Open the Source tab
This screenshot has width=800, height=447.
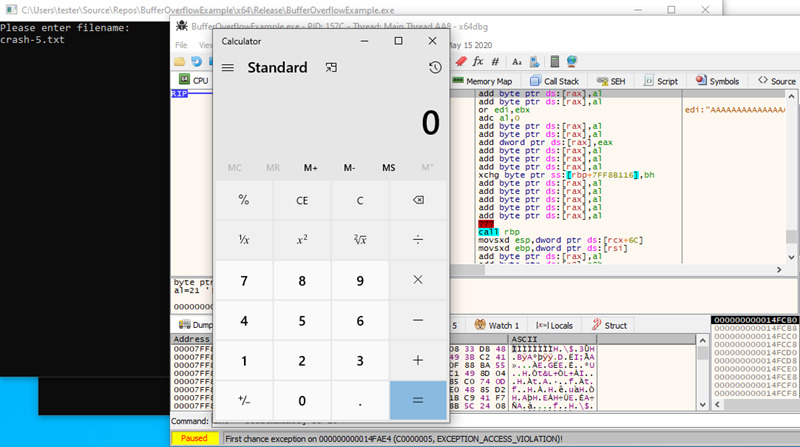[777, 81]
